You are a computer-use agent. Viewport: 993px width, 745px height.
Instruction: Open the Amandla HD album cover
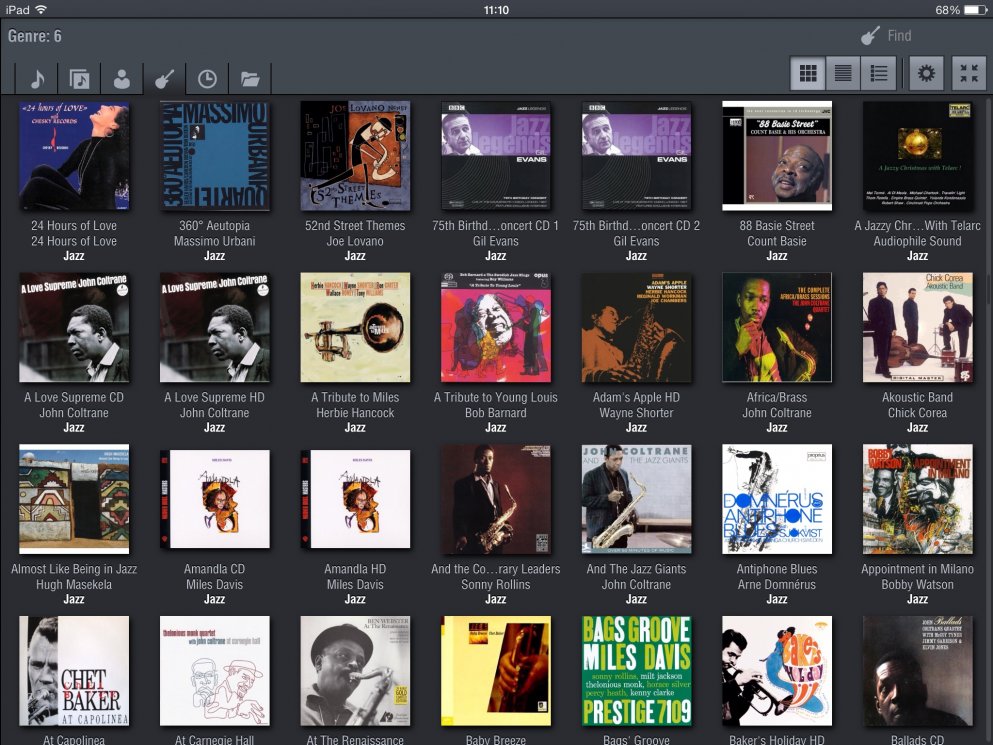pyautogui.click(x=355, y=499)
